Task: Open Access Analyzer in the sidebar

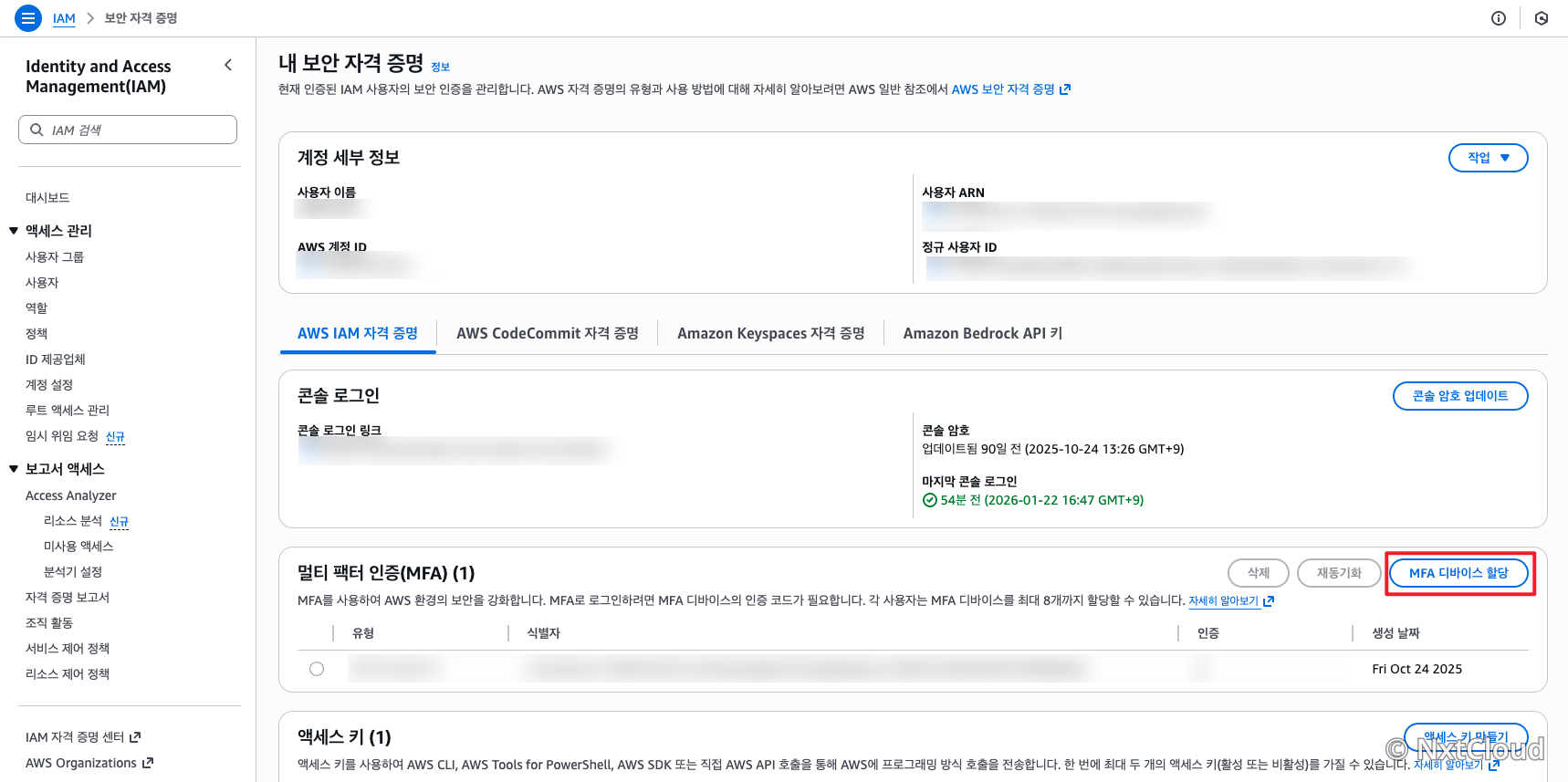Action: pyautogui.click(x=71, y=495)
